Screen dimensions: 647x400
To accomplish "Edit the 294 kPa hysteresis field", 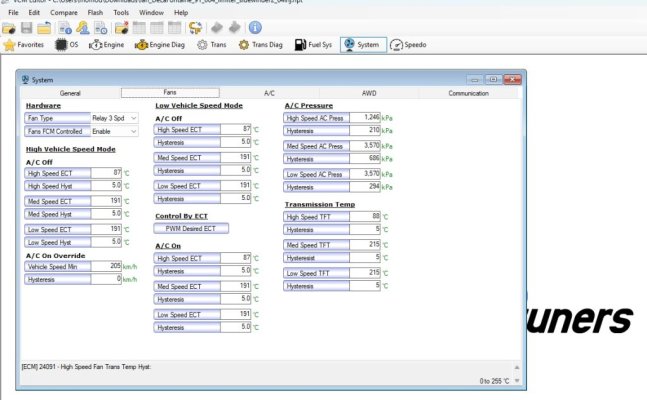I will [x=365, y=187].
